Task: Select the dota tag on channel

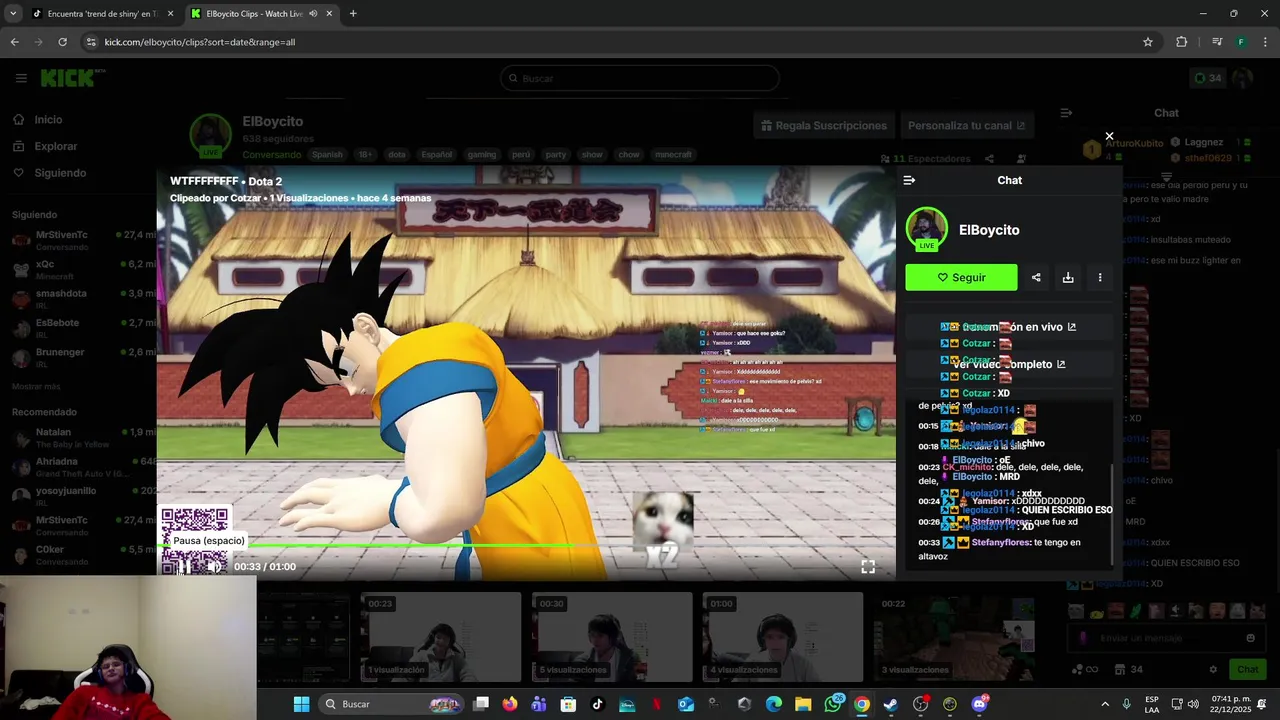Action: (x=397, y=155)
